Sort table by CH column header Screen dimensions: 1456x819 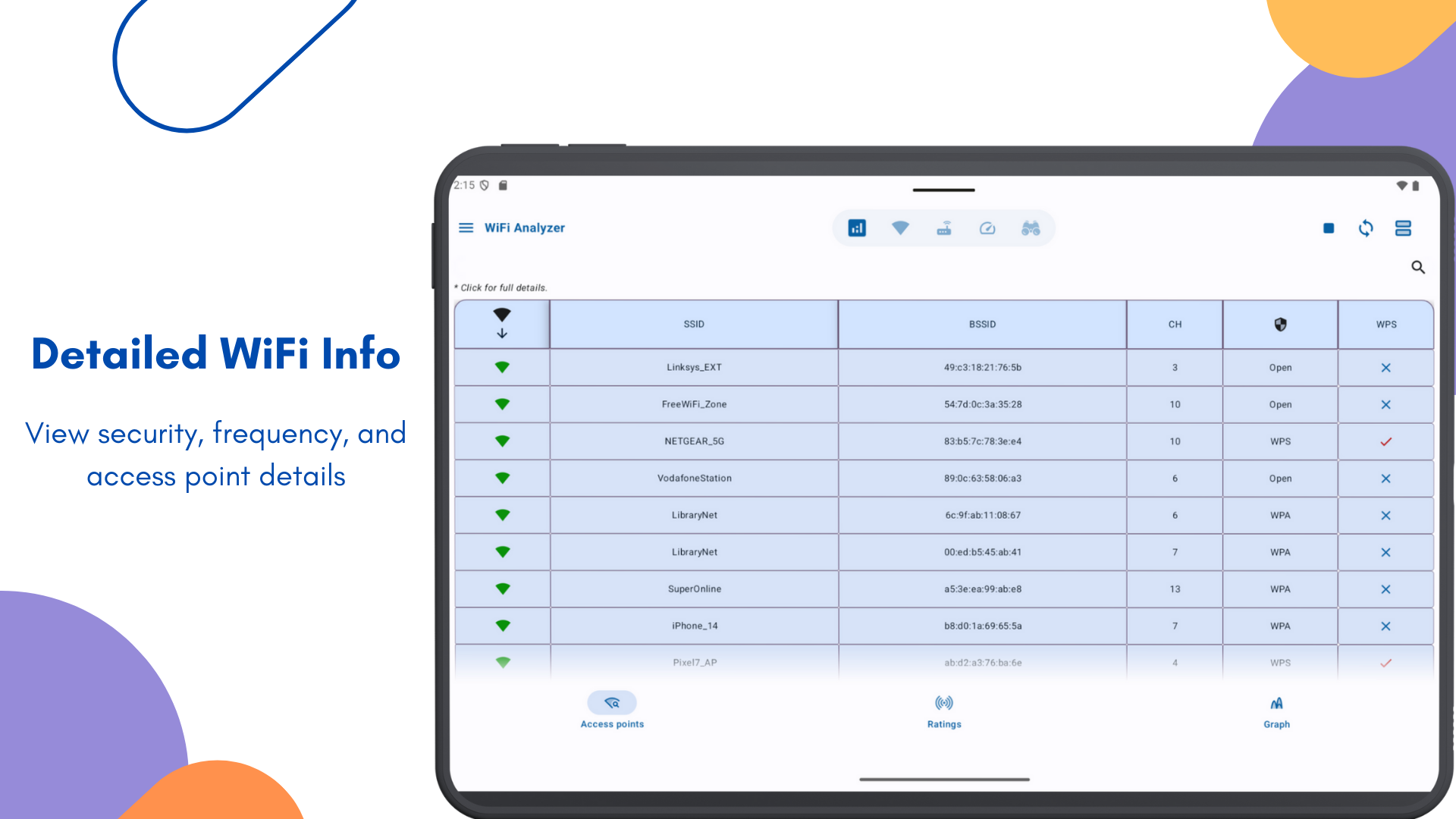point(1175,324)
